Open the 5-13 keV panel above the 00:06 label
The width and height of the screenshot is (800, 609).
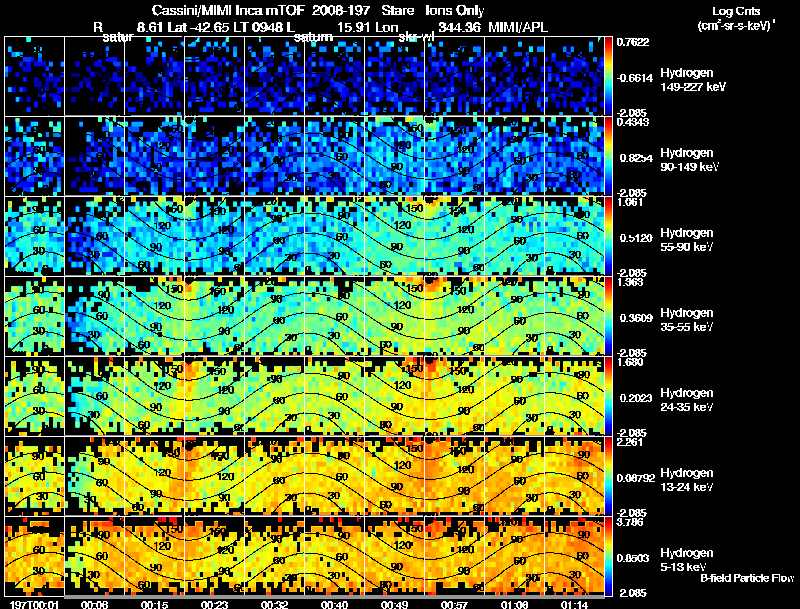[95, 556]
